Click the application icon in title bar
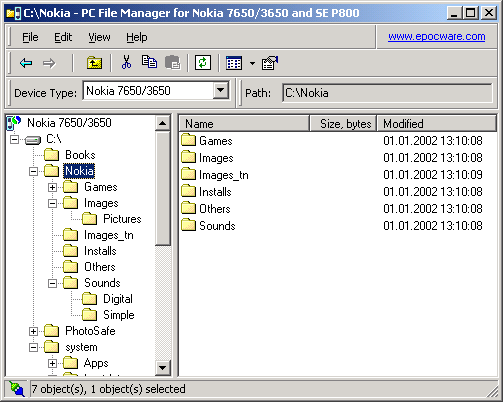The image size is (503, 402). [14, 13]
